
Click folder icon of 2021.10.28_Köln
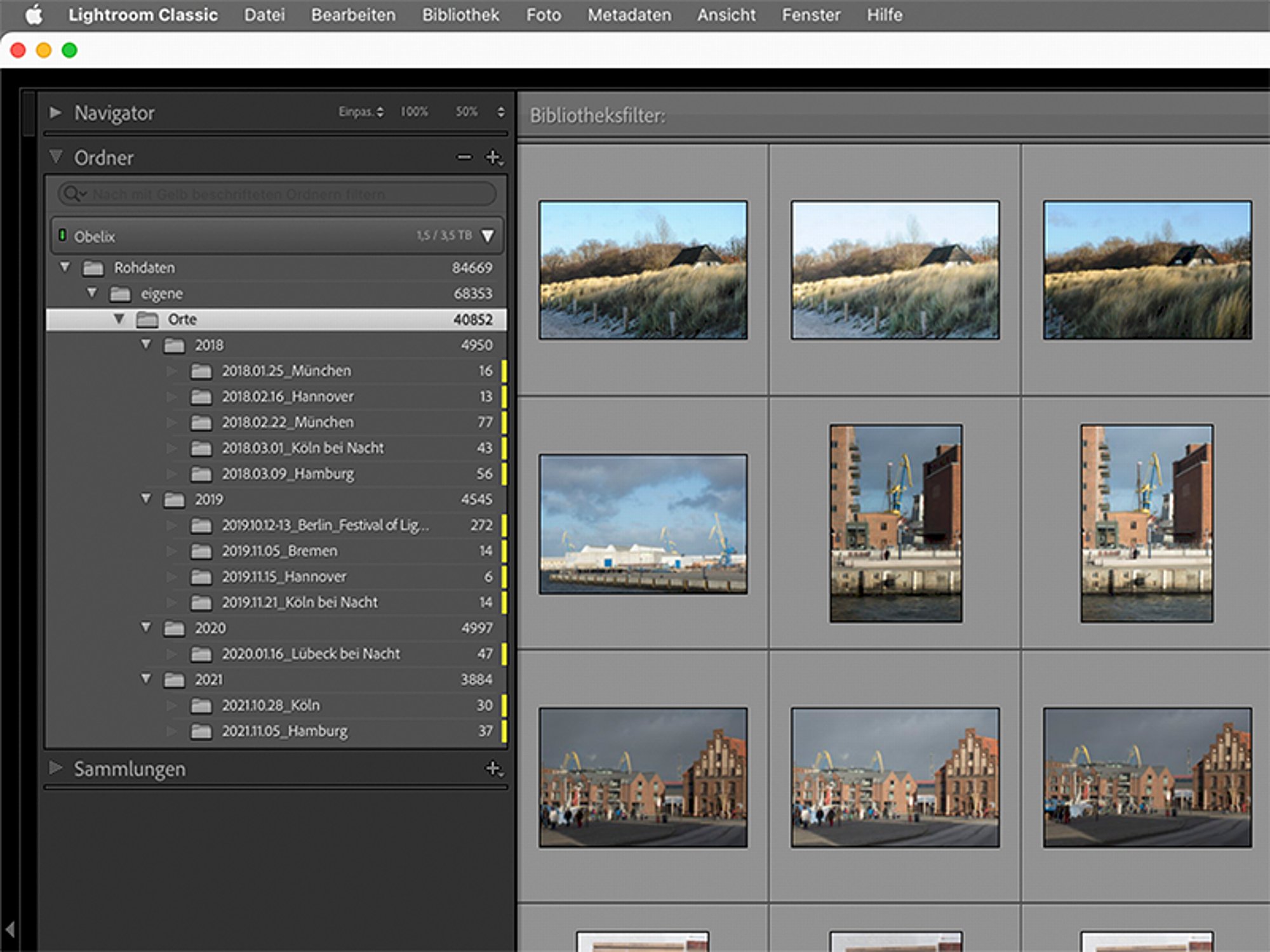pyautogui.click(x=201, y=706)
